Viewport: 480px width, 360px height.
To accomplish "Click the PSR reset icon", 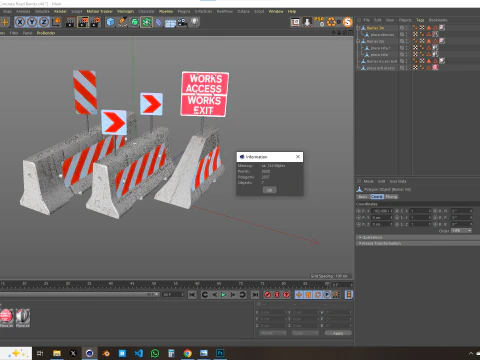I will click(320, 22).
